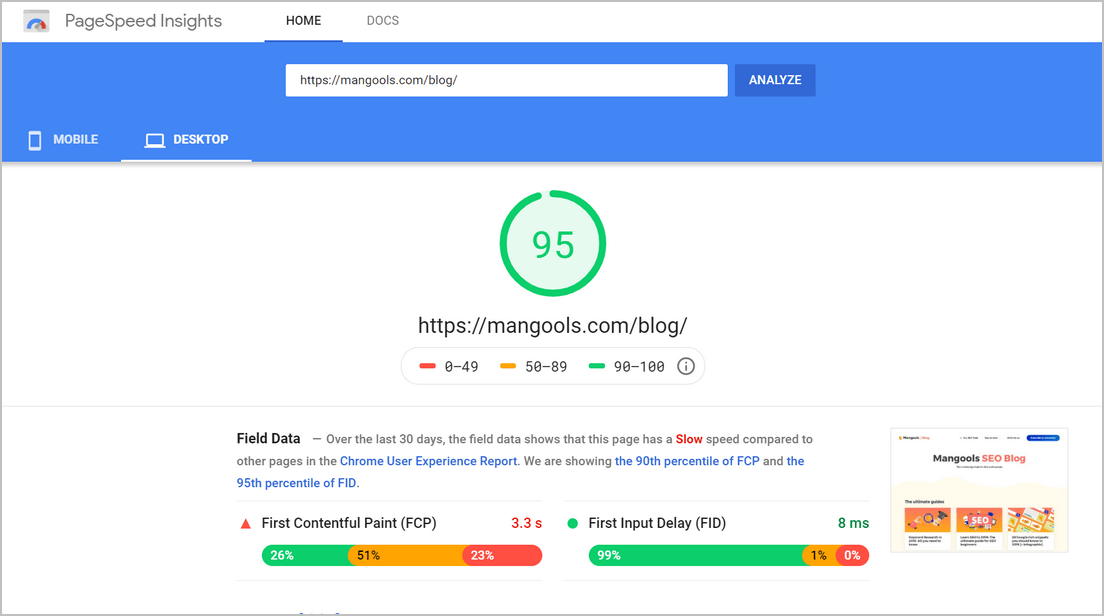Viewport: 1104px width, 616px height.
Task: Open the HOME tab
Action: click(303, 21)
